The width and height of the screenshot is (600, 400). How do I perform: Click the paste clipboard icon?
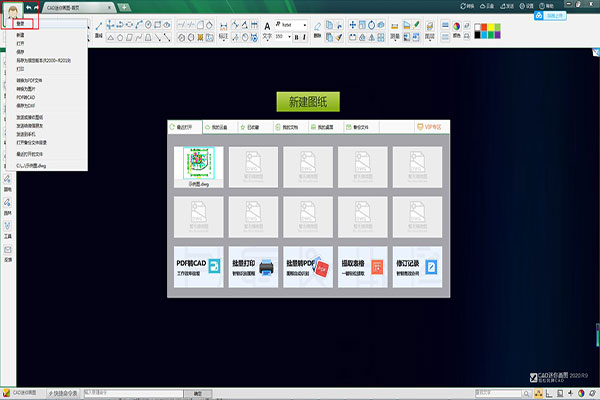tap(329, 38)
